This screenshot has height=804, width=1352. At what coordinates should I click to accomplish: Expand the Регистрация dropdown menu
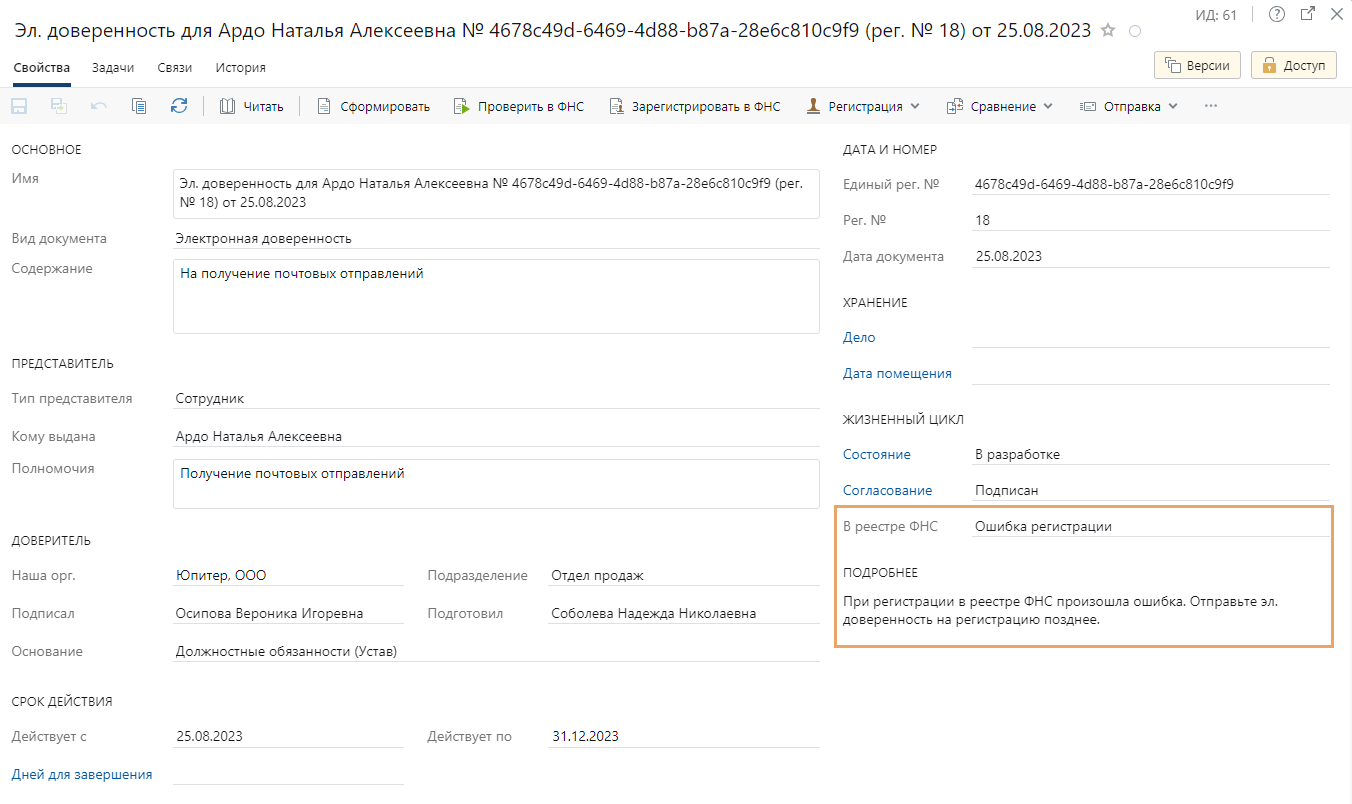[864, 106]
